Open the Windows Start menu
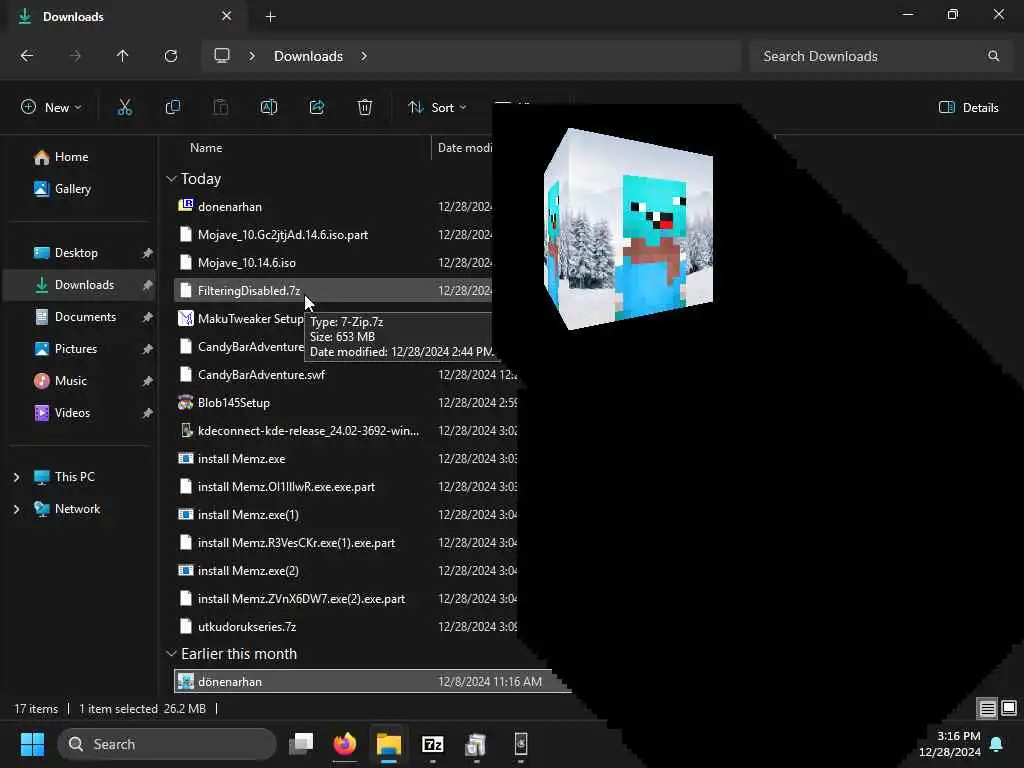Viewport: 1024px width, 768px height. (32, 744)
